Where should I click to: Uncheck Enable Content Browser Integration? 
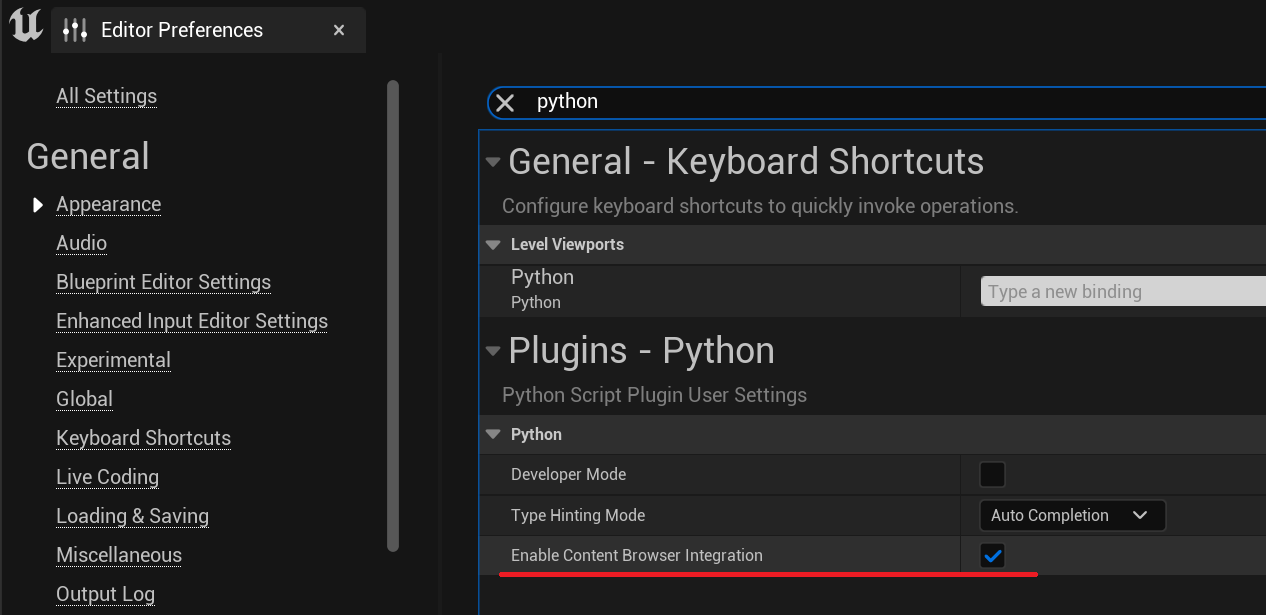[992, 556]
